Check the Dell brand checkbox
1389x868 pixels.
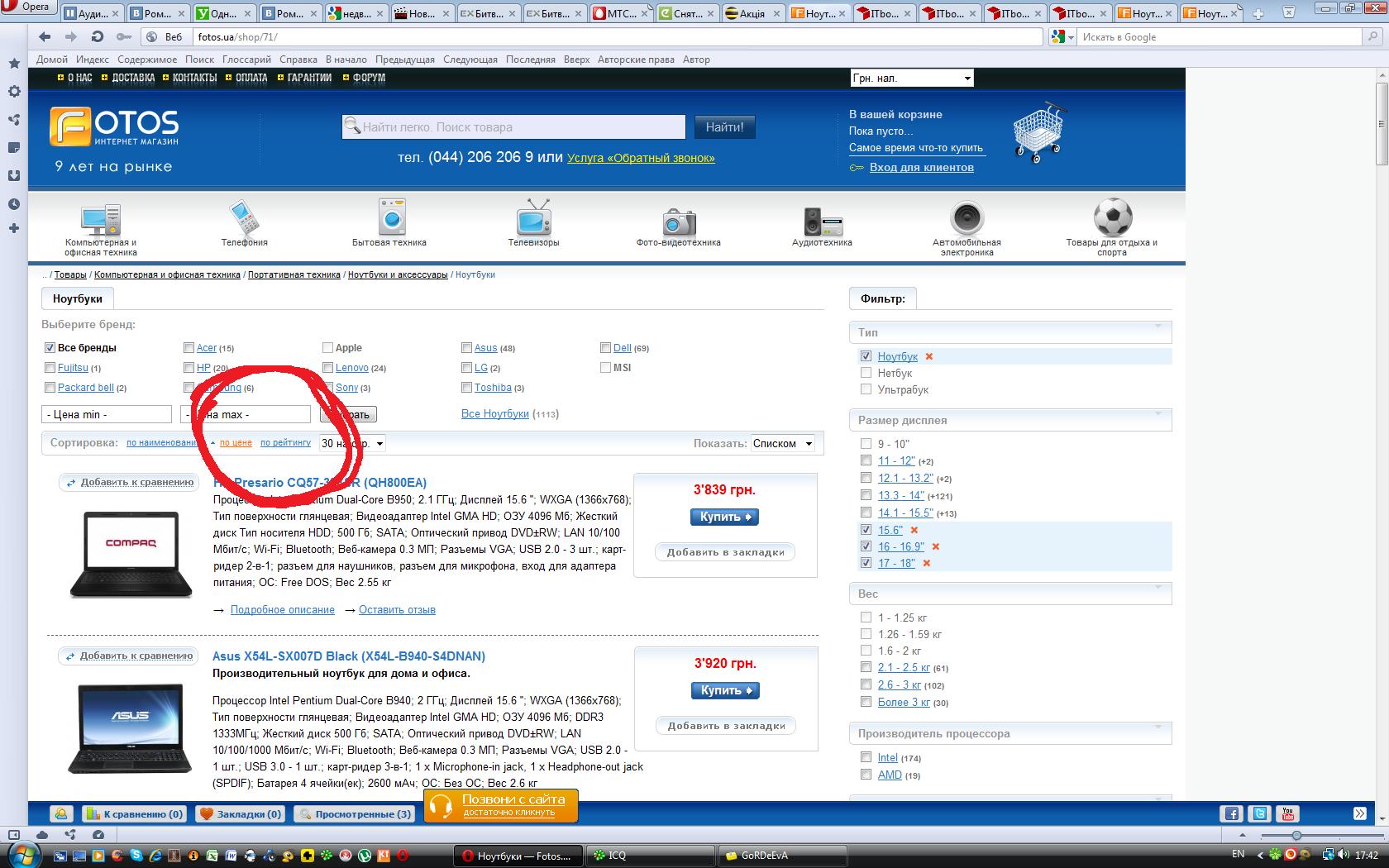[x=606, y=348]
